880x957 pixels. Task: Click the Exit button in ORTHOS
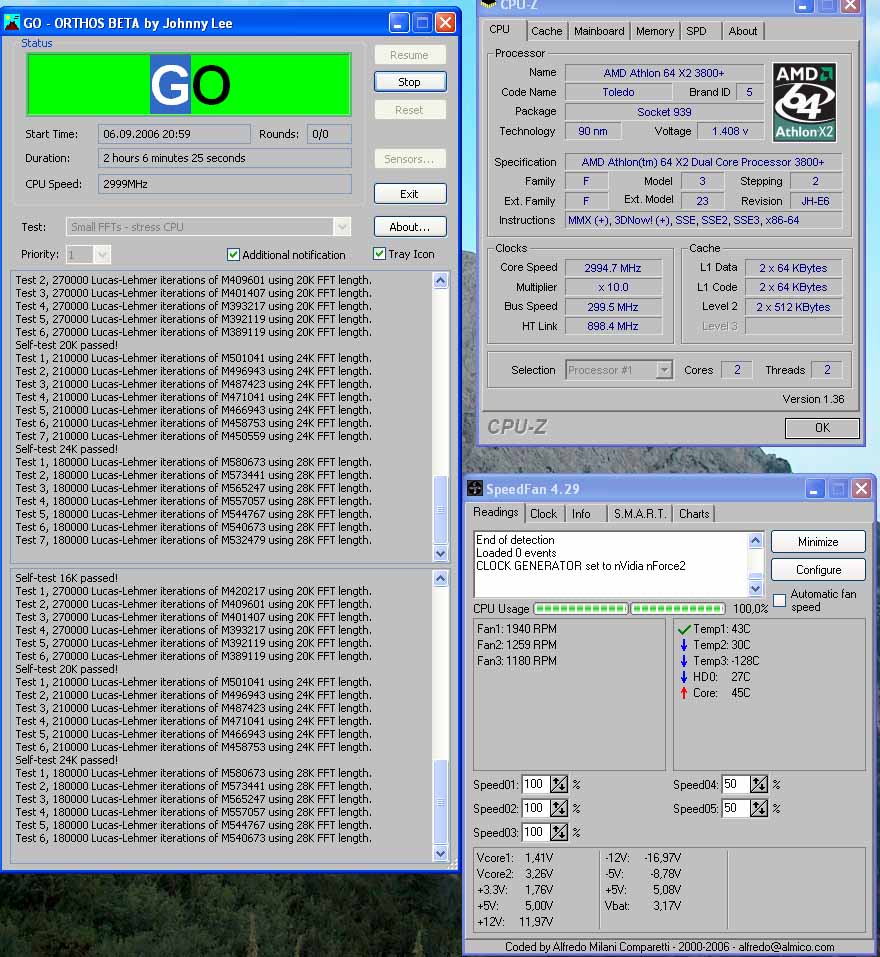click(x=409, y=194)
